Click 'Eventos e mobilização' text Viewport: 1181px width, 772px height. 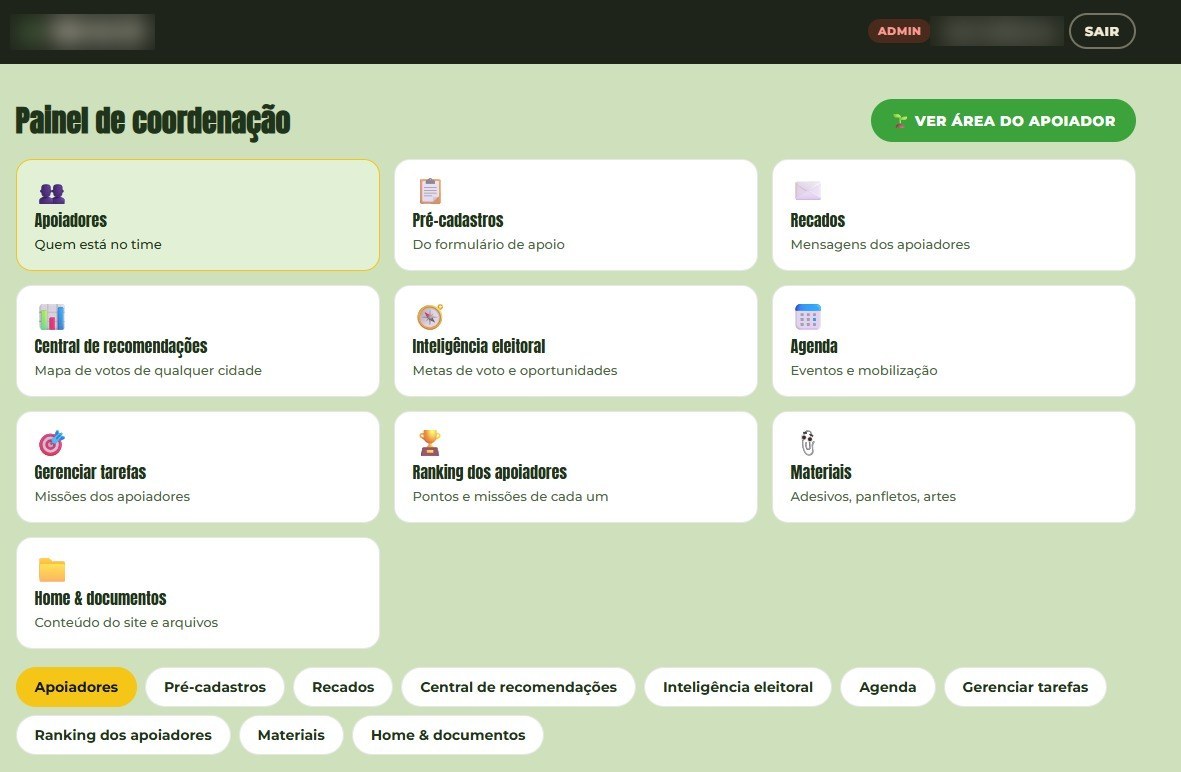pyautogui.click(x=864, y=371)
